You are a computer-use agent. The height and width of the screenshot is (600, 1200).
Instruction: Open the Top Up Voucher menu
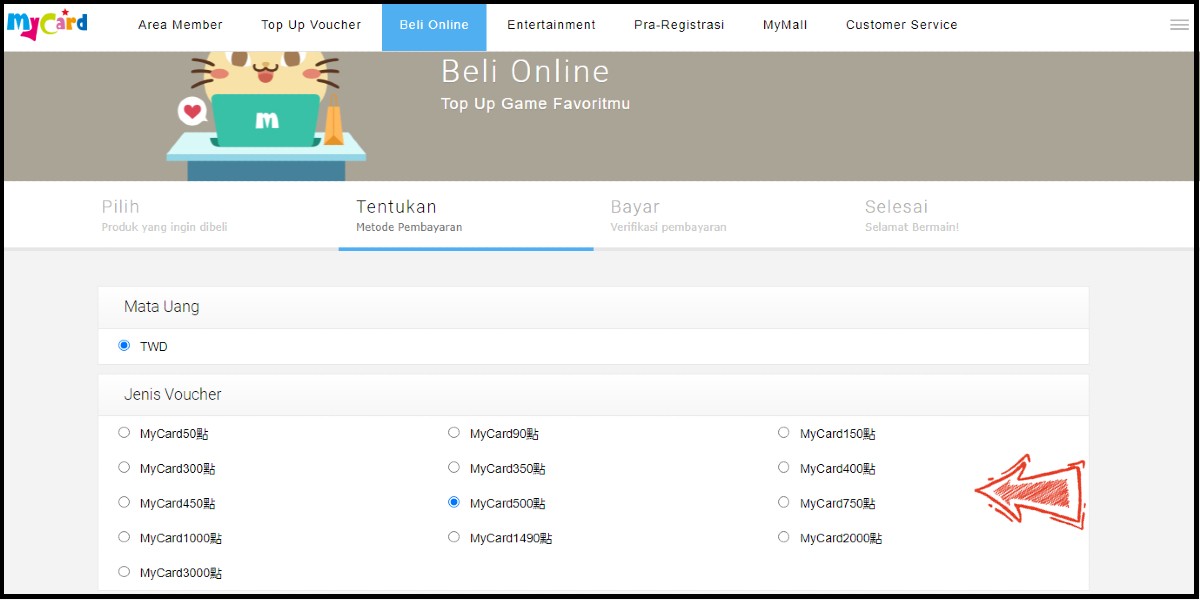[311, 25]
